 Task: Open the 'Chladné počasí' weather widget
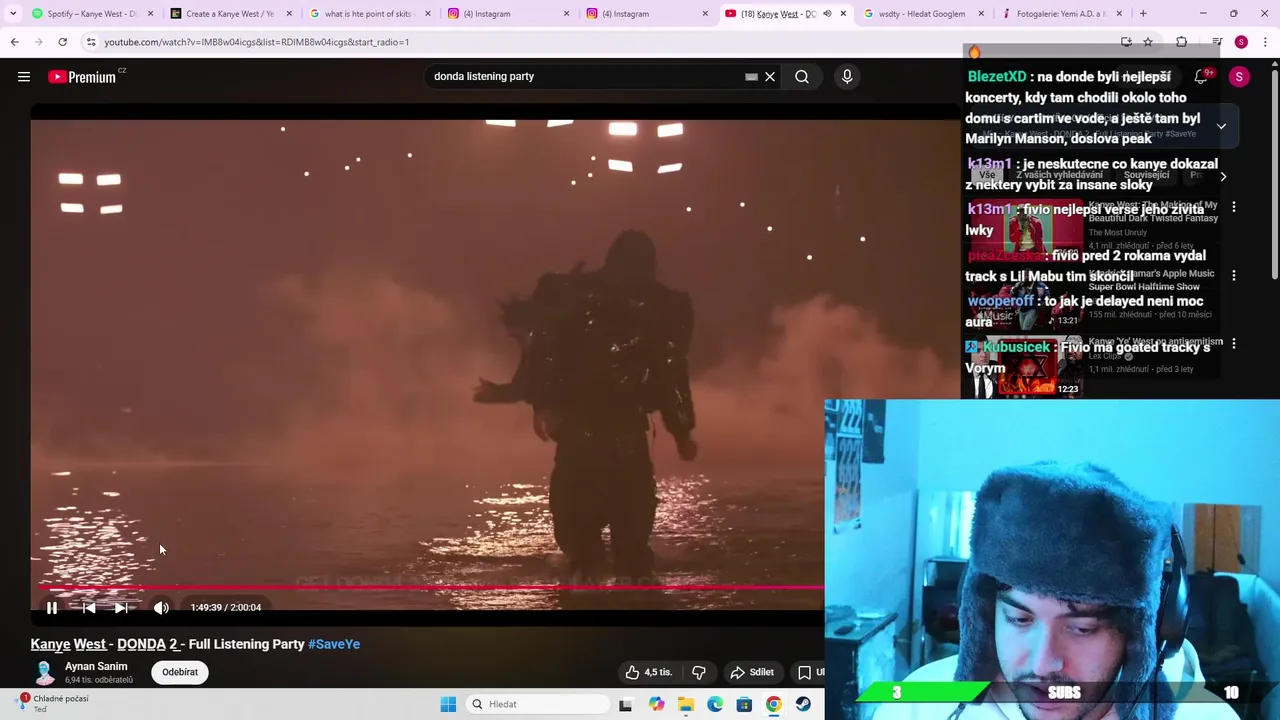coord(55,703)
